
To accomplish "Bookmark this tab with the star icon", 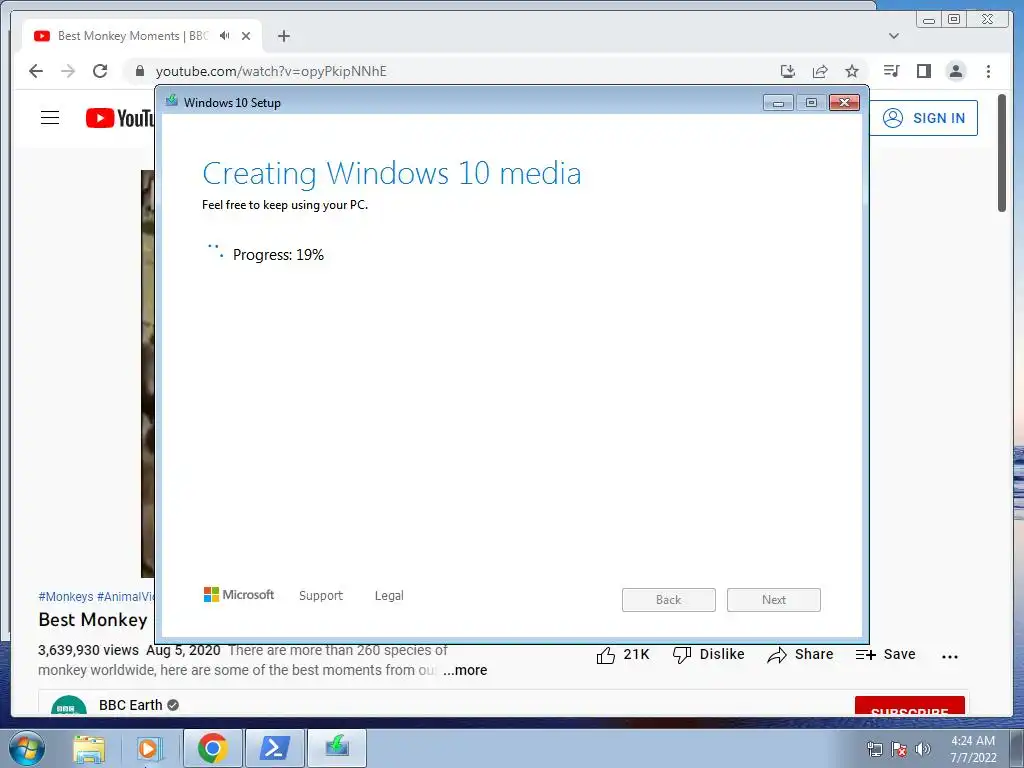I will pos(852,71).
